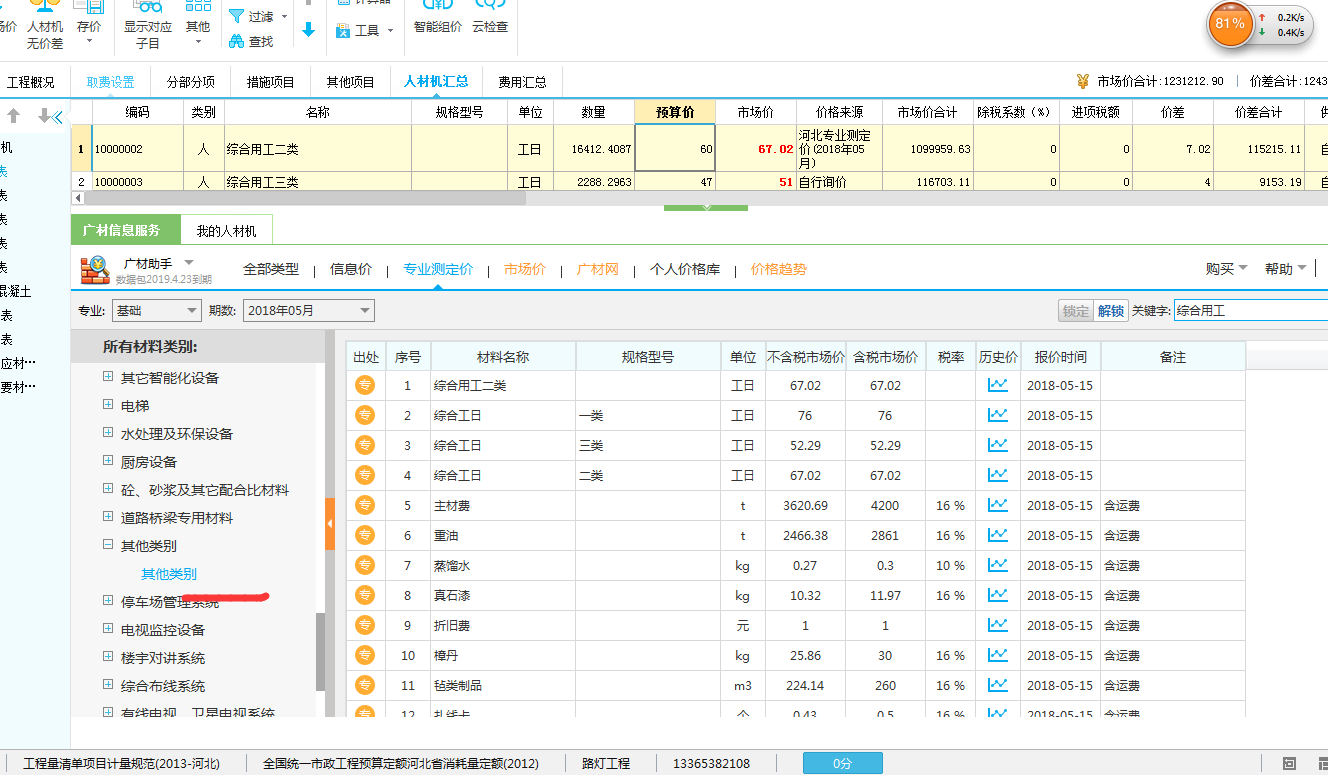Open the 期数 dropdown showing 2018年05月
Viewport: 1328px width, 775px height.
click(308, 311)
